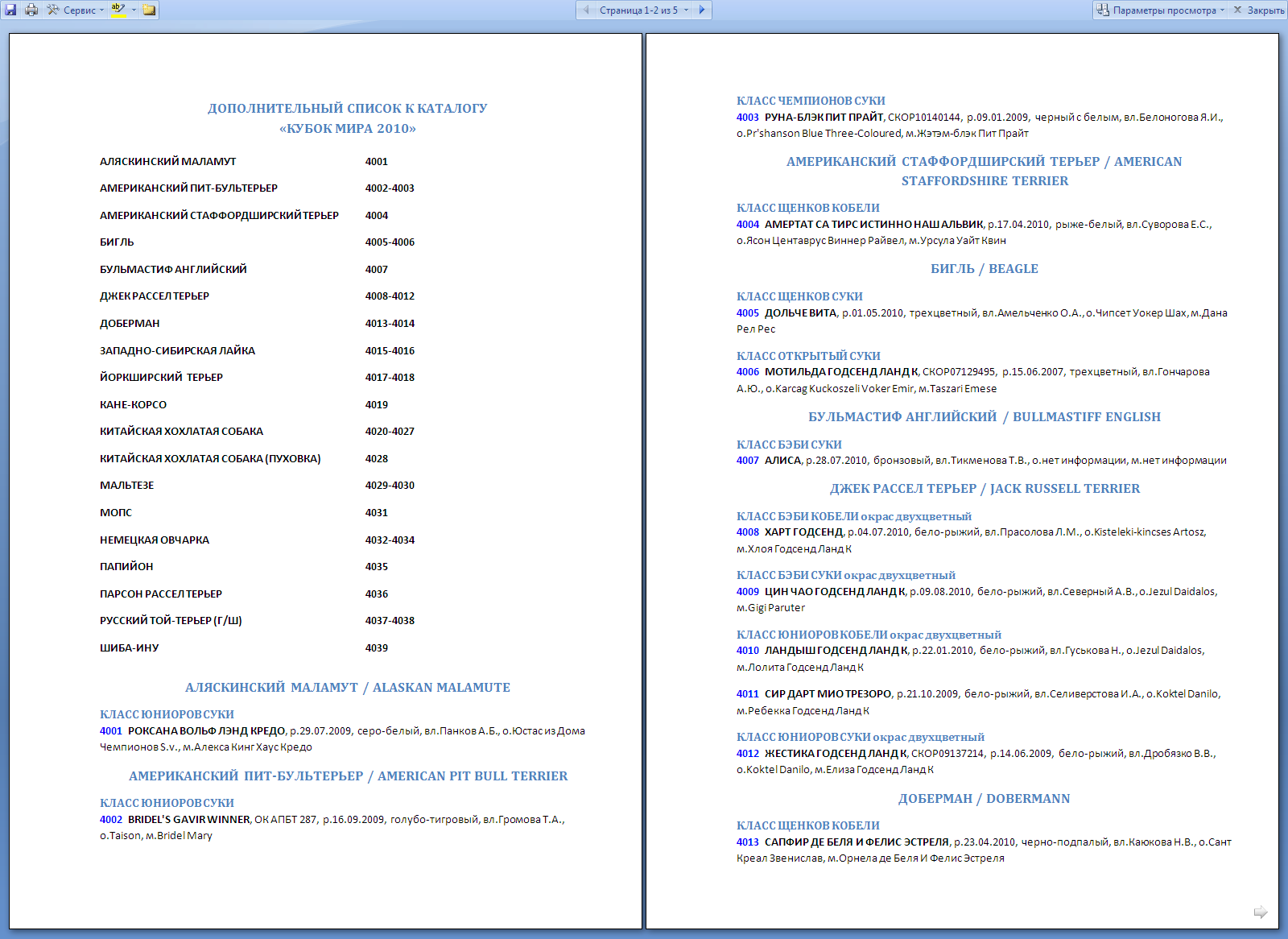The width and height of the screenshot is (1288, 939).
Task: Click entry number 4001 in the document
Action: (x=111, y=731)
